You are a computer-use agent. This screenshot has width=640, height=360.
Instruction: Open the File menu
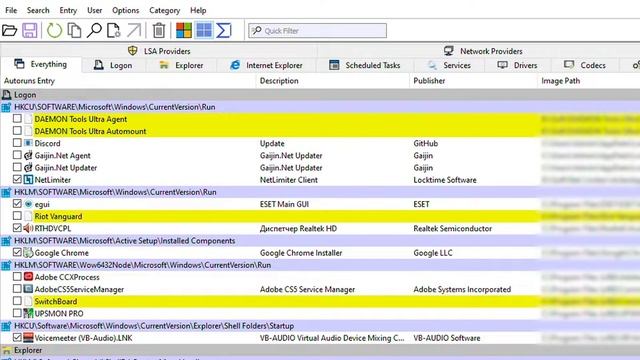coord(11,10)
